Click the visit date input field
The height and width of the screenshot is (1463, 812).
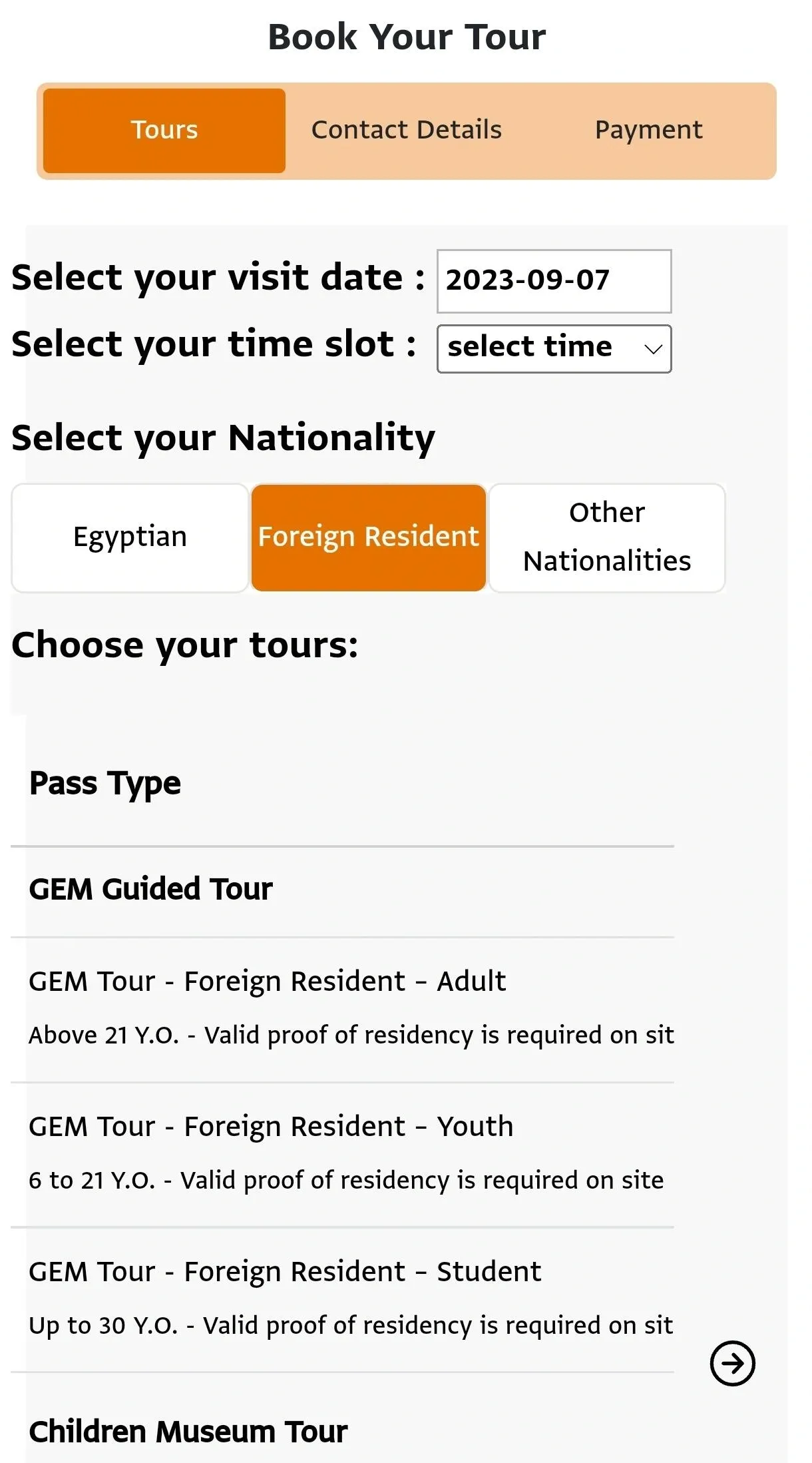click(x=553, y=280)
